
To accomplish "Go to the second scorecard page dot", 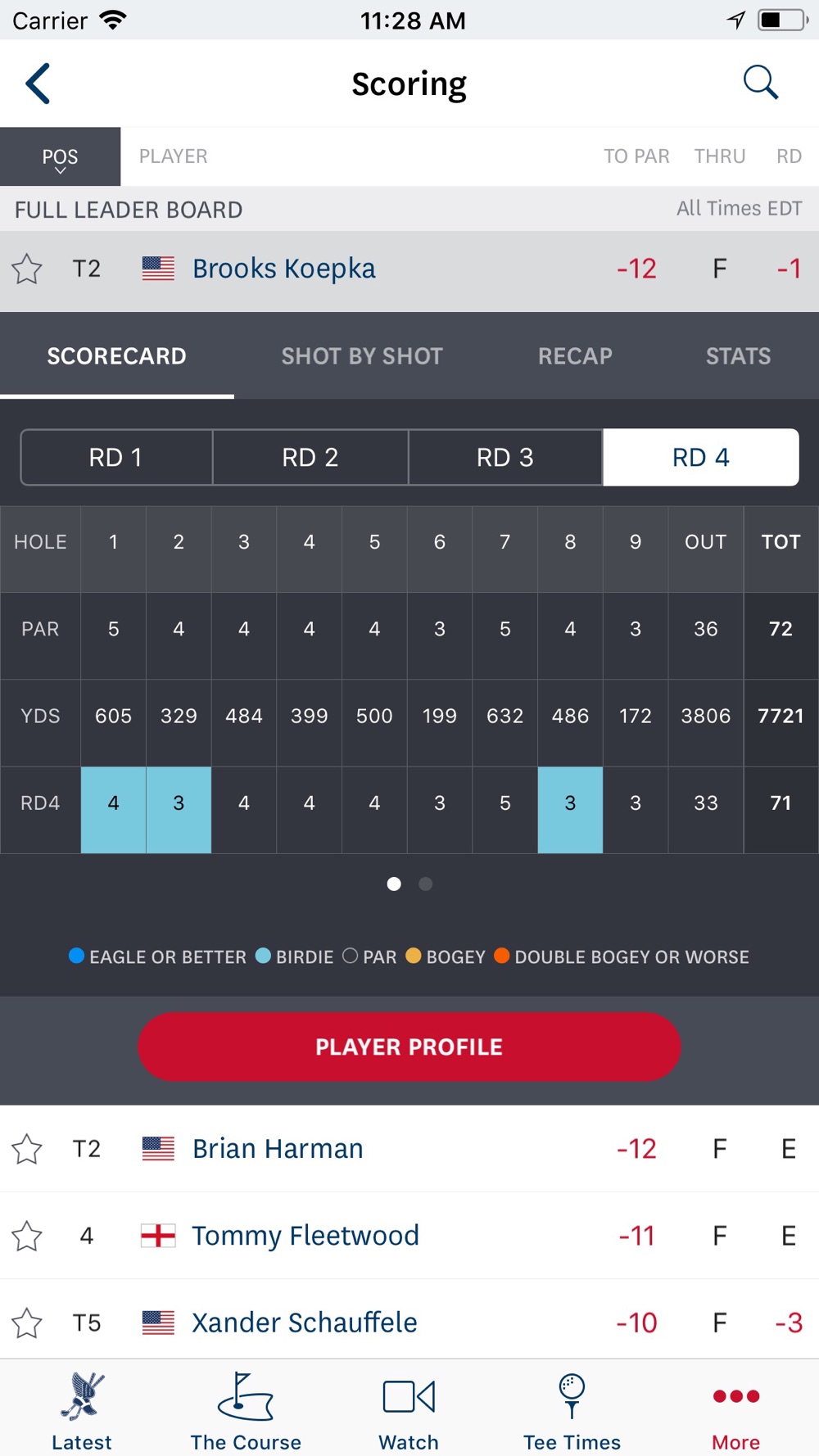I will pos(425,884).
